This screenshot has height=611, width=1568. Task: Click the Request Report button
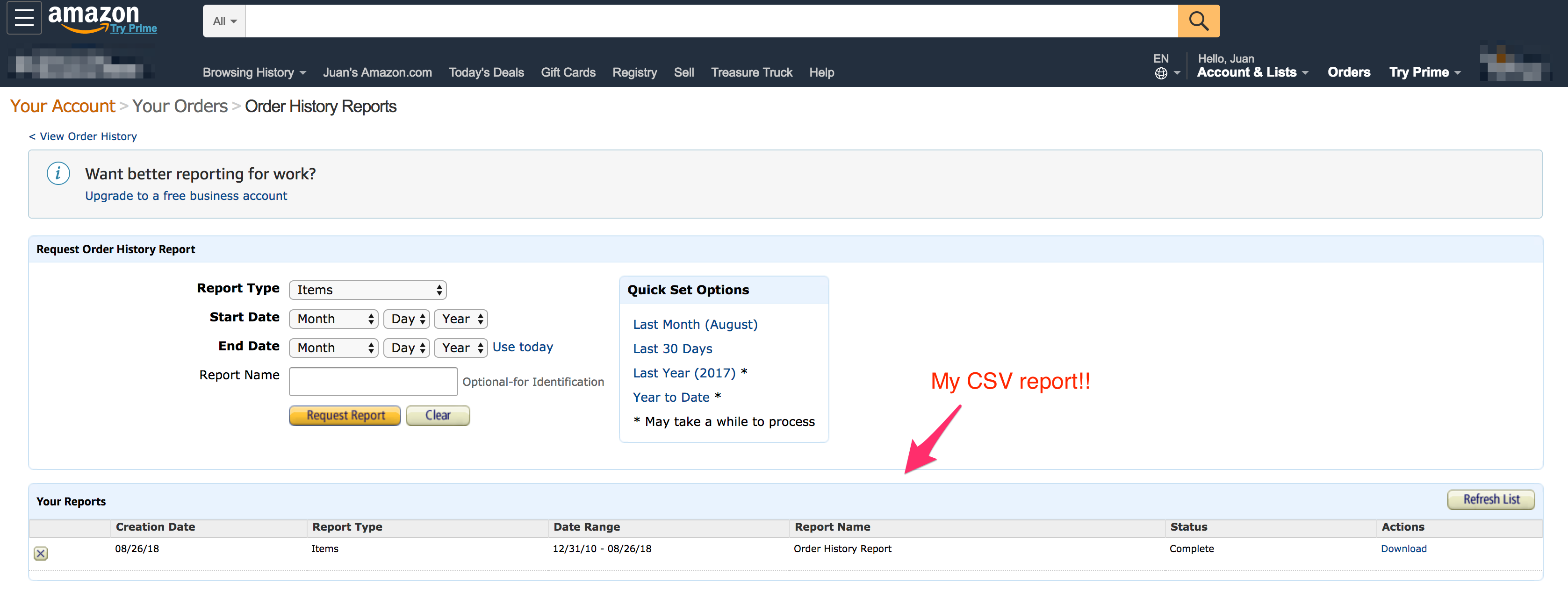(x=345, y=416)
